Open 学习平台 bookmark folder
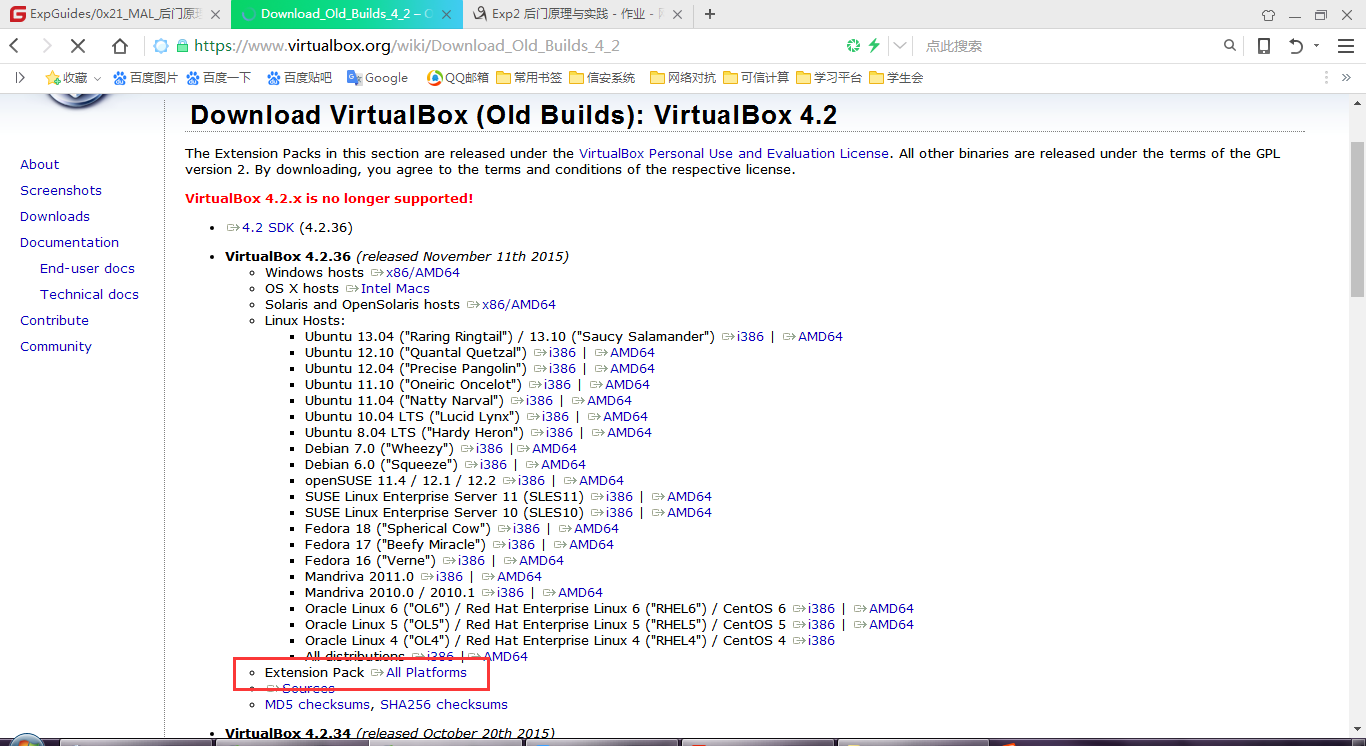 click(829, 77)
